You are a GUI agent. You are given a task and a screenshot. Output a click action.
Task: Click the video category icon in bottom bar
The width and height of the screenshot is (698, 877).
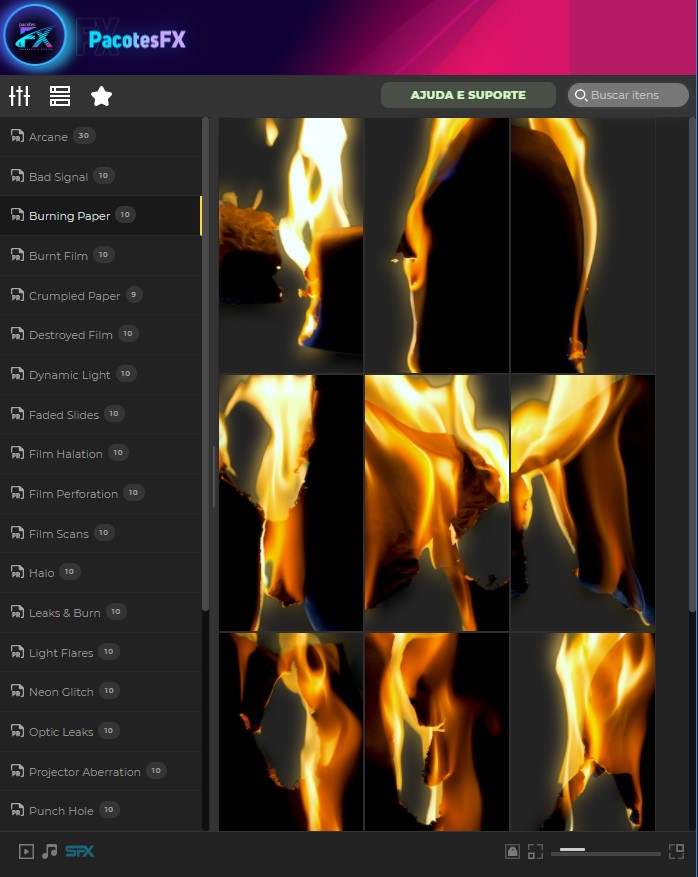pyautogui.click(x=26, y=852)
